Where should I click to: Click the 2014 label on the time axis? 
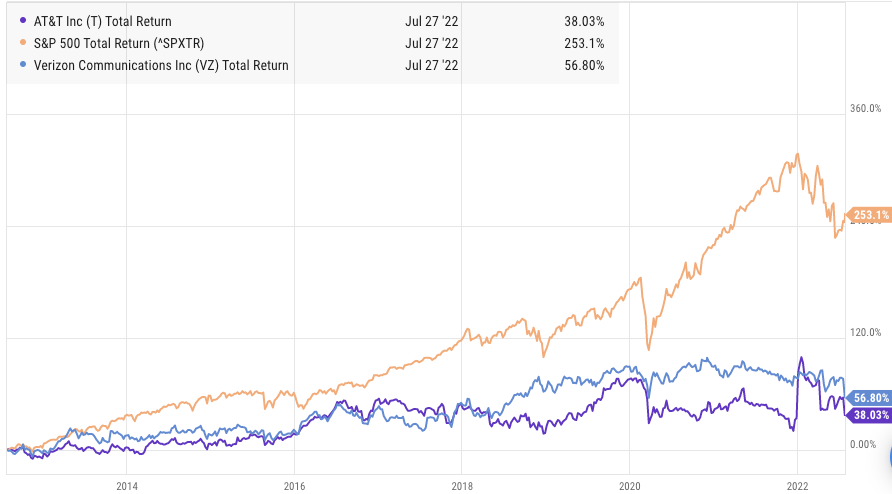[x=126, y=487]
